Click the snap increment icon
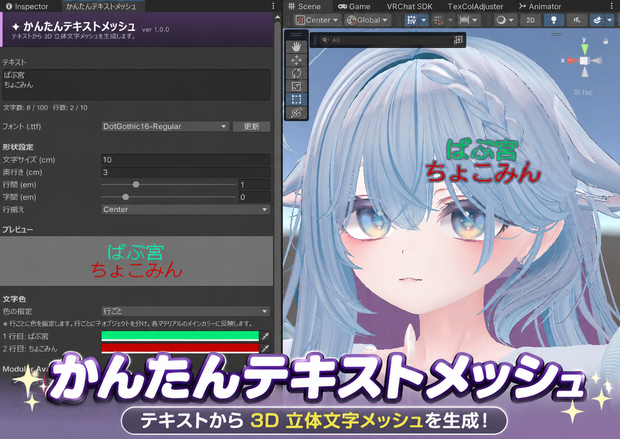Image resolution: width=620 pixels, height=439 pixels. pos(464,20)
